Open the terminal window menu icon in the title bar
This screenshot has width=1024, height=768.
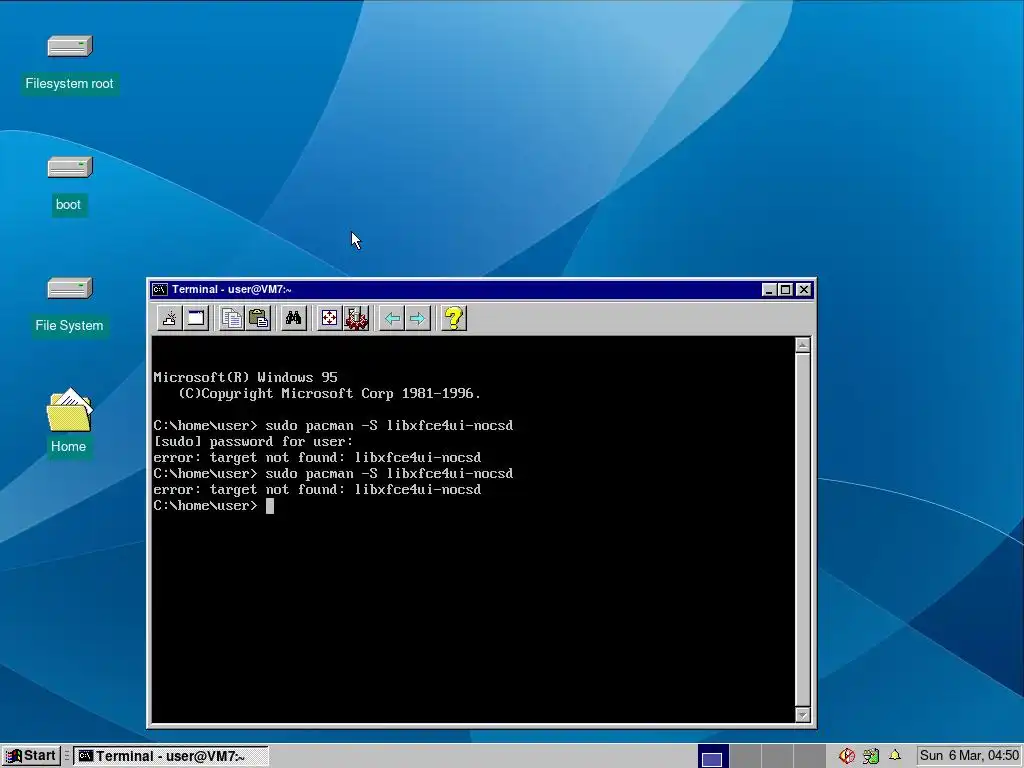click(160, 289)
